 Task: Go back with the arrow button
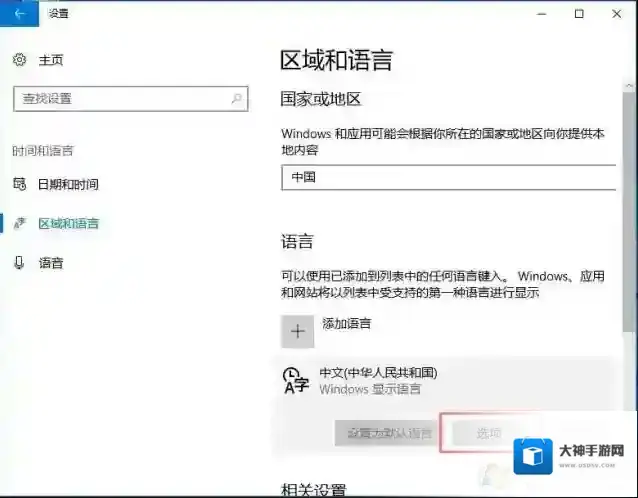(x=19, y=13)
